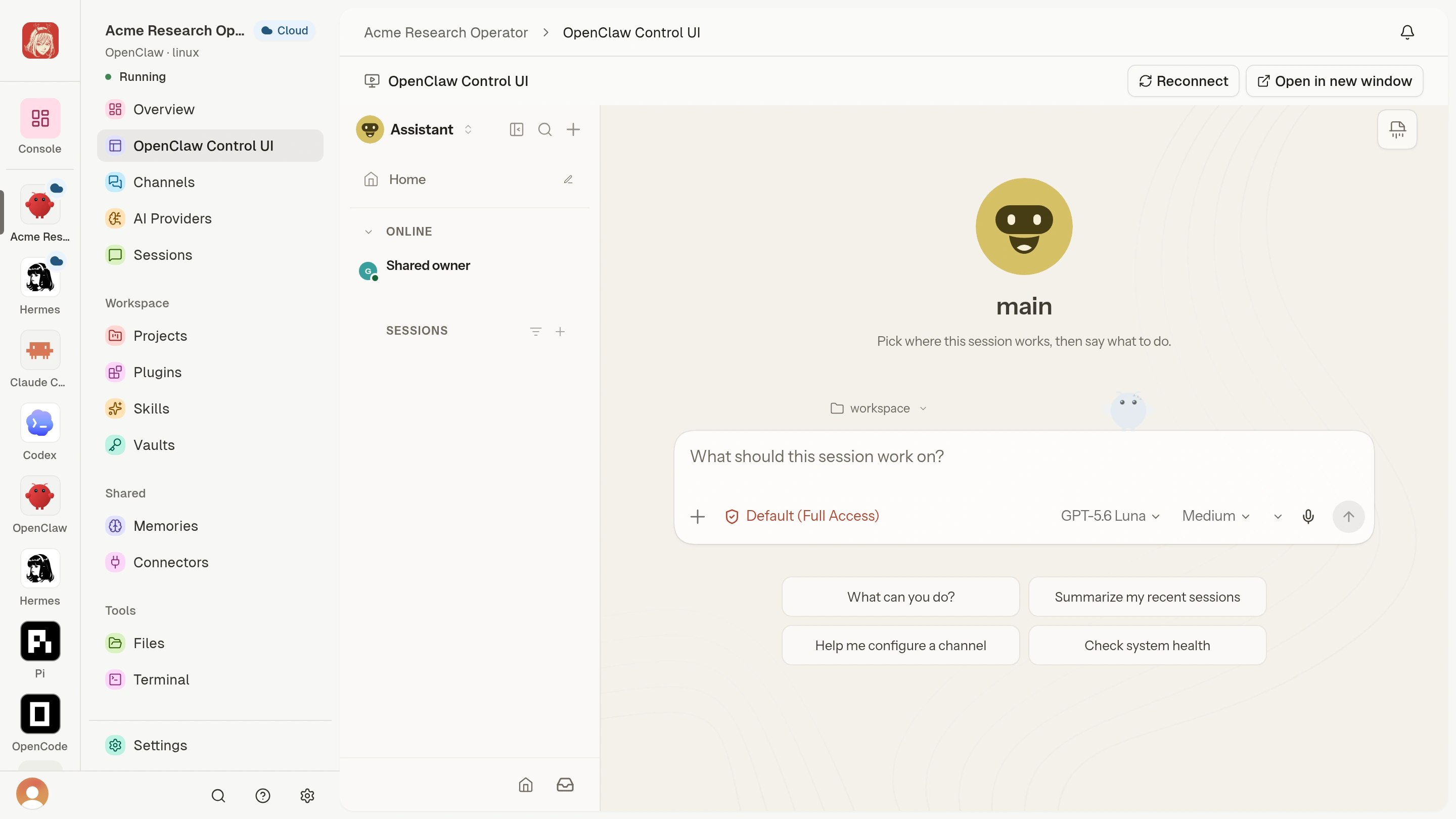Open the extra options chevron beside Medium

1278,516
